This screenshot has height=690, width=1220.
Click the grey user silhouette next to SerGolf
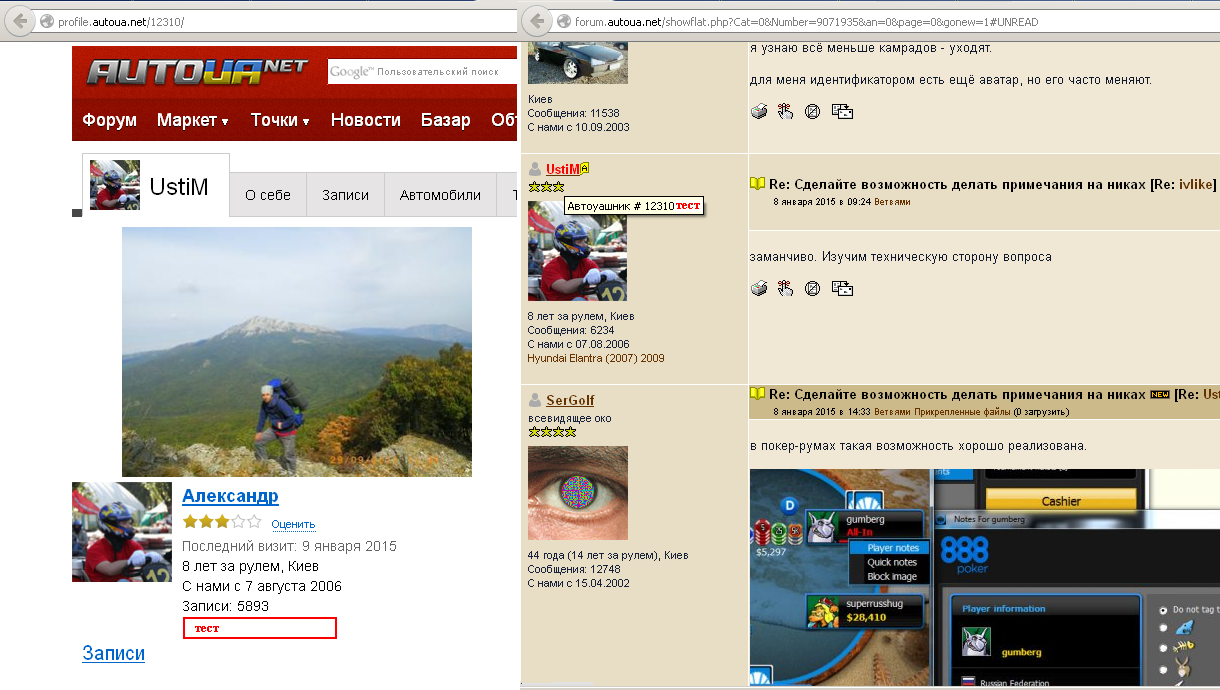pos(534,400)
